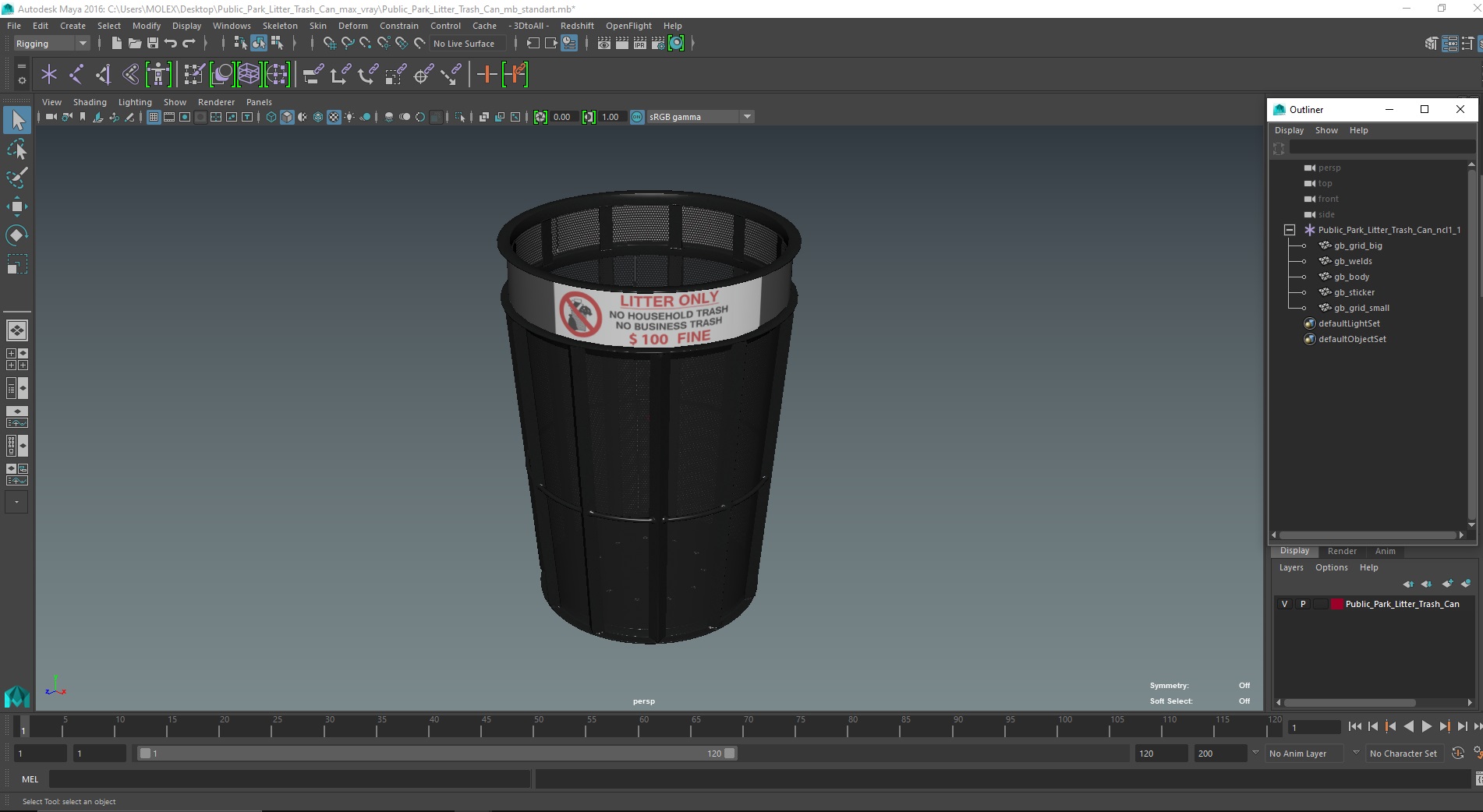Open the viewport Renderer menu
This screenshot has height=812, width=1483.
click(x=216, y=102)
